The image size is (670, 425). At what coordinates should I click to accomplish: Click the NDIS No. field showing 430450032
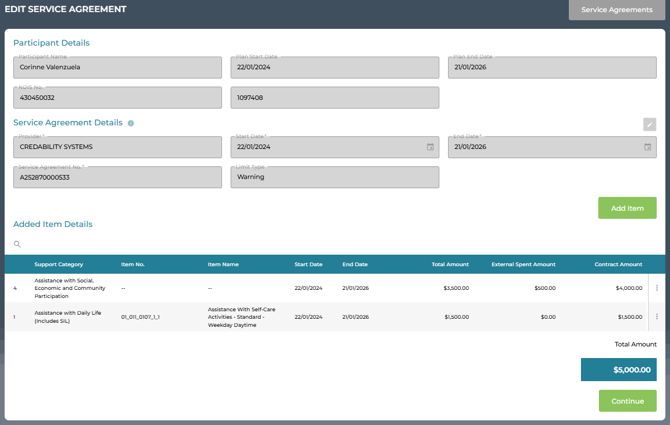coord(117,98)
